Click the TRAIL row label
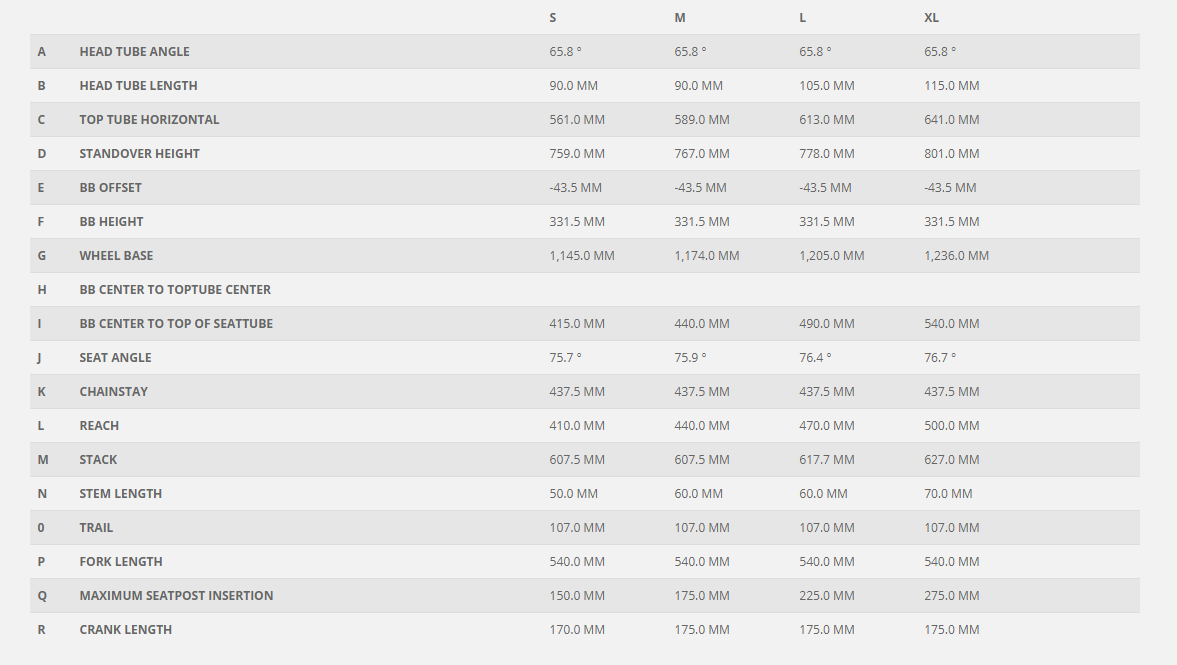This screenshot has height=665, width=1177. (x=96, y=528)
